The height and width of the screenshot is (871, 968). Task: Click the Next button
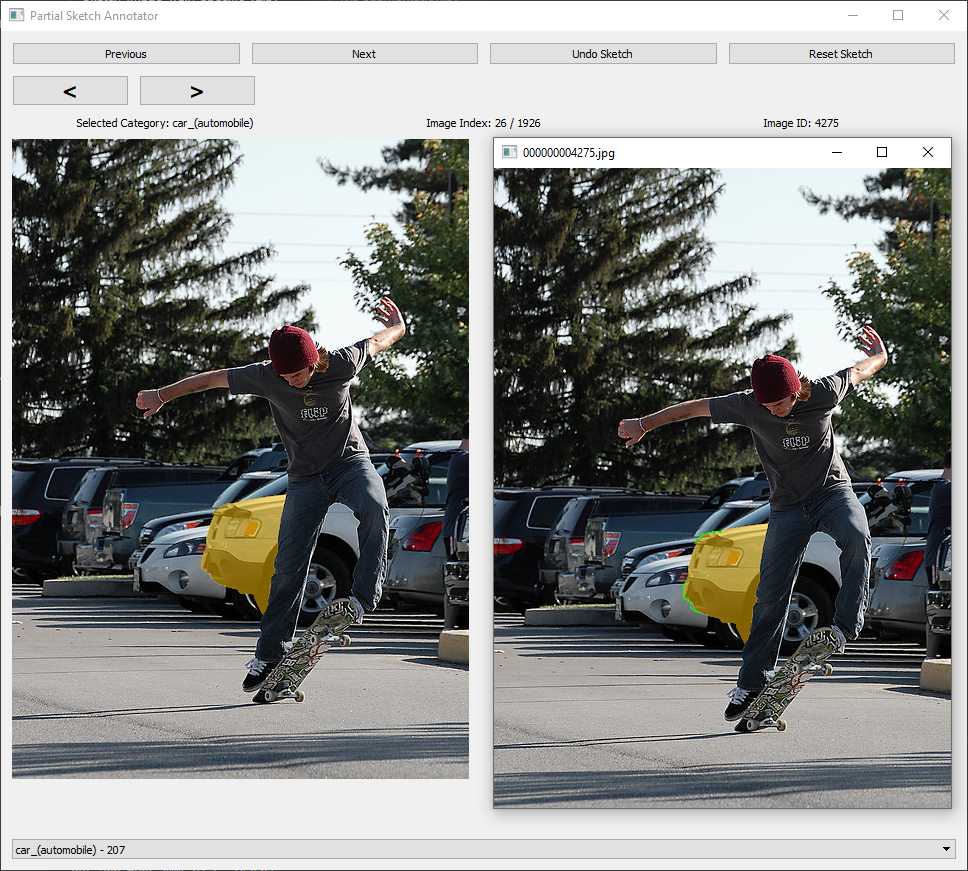pyautogui.click(x=364, y=54)
